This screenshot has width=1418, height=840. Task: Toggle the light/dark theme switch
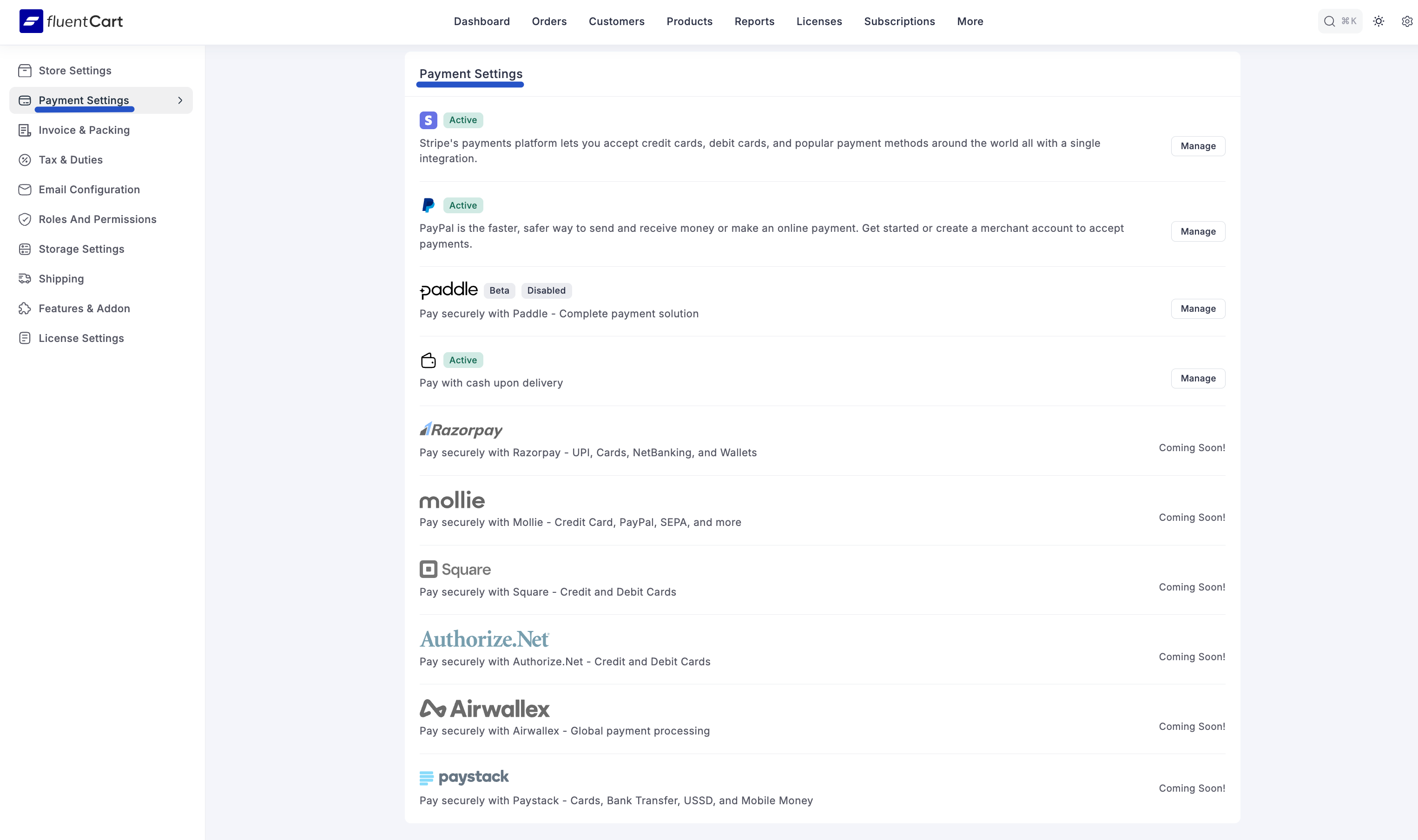coord(1379,21)
